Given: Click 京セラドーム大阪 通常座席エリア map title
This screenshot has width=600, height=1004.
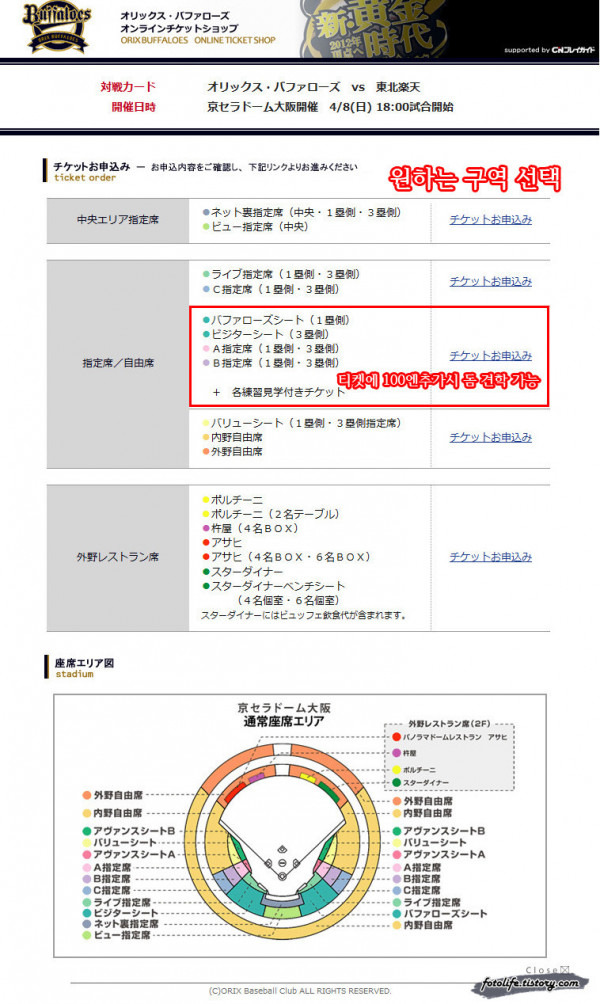Looking at the screenshot, I should 284,715.
